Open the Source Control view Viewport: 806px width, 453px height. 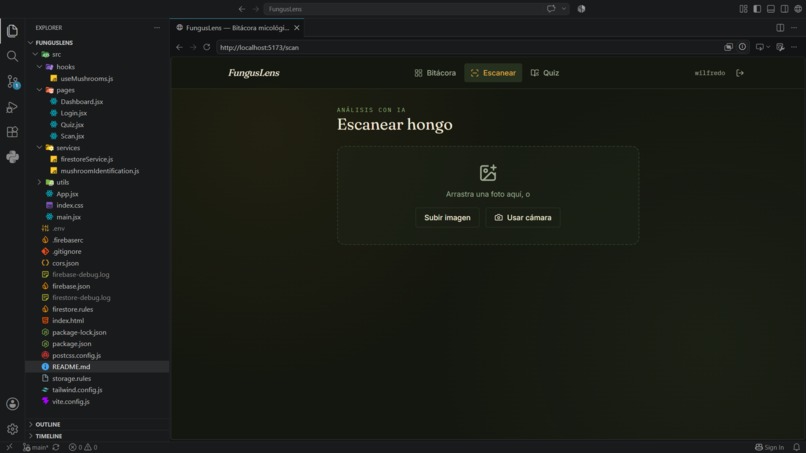click(x=12, y=82)
